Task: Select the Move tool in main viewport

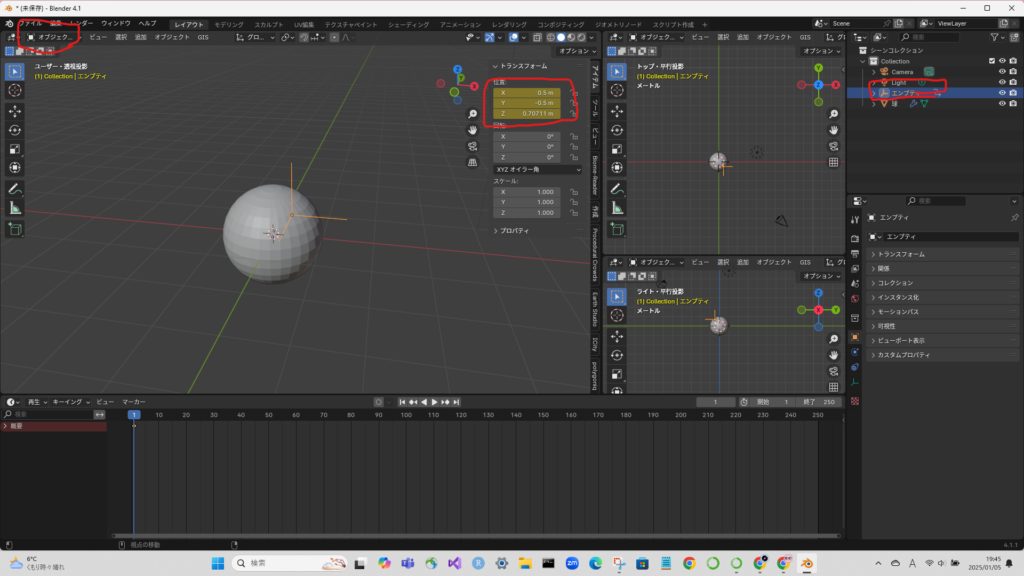Action: pos(15,110)
